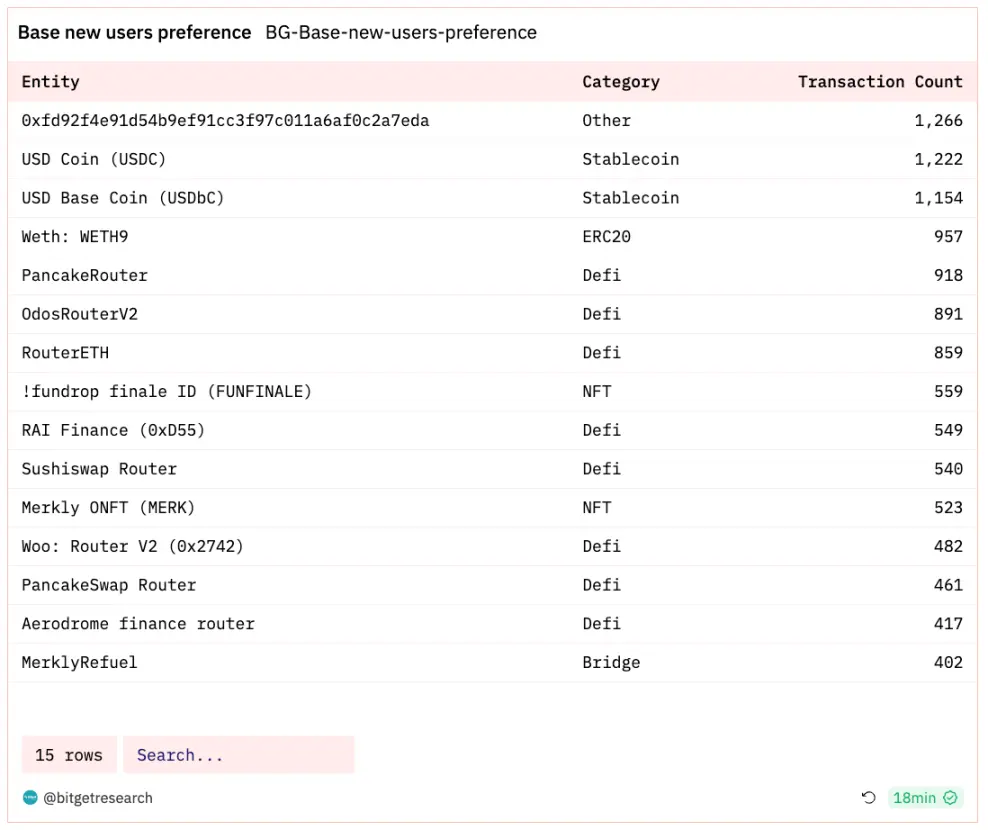Click the 402 transaction count

click(948, 662)
